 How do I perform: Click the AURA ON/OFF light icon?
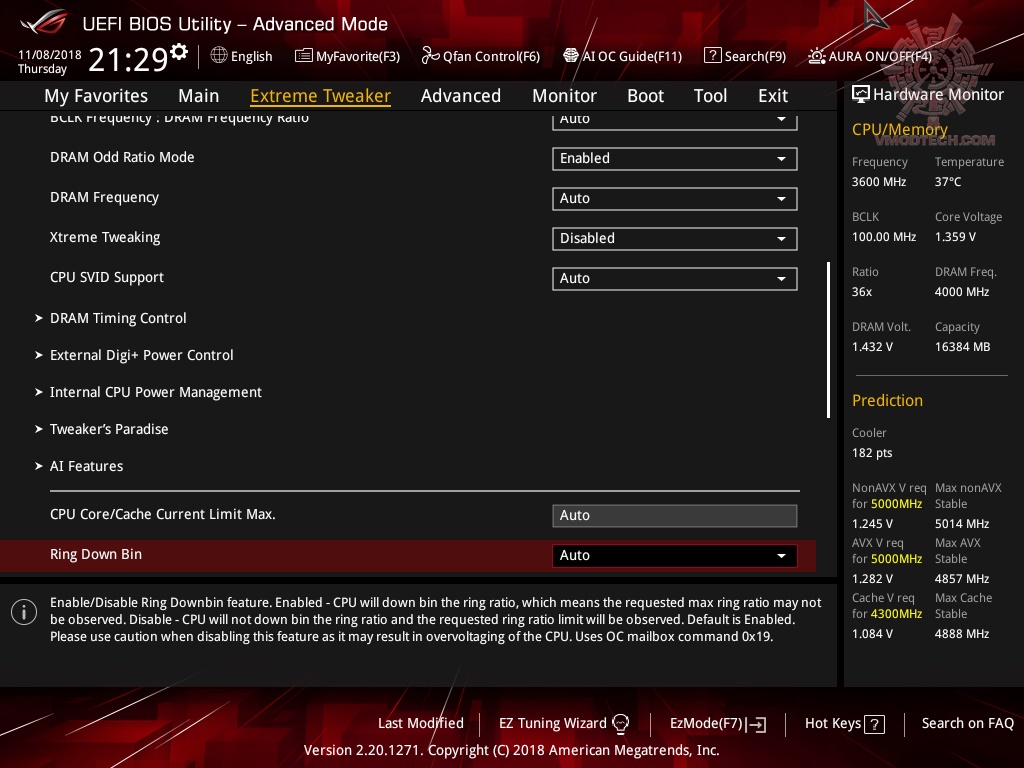tap(816, 56)
